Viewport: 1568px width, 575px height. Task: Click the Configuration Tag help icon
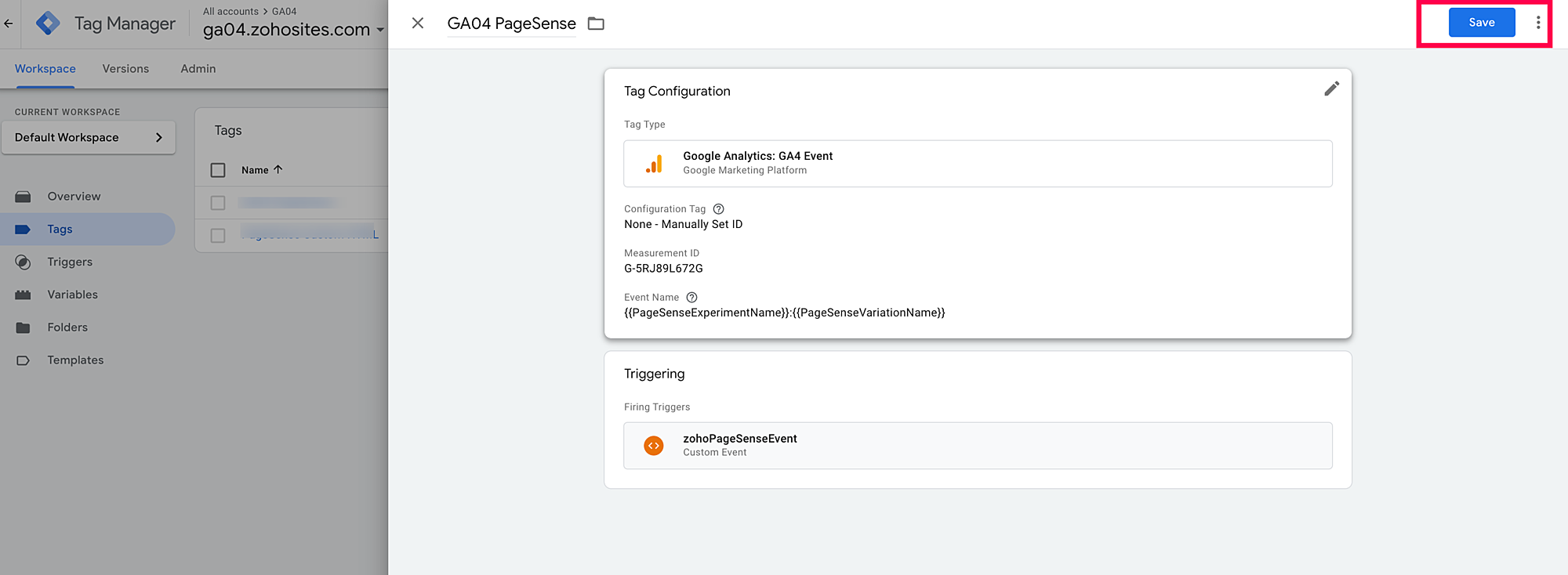click(x=718, y=209)
